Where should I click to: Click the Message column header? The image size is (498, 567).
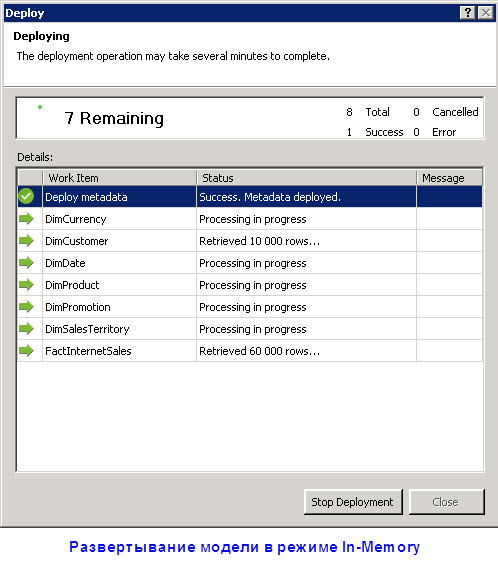(x=450, y=178)
